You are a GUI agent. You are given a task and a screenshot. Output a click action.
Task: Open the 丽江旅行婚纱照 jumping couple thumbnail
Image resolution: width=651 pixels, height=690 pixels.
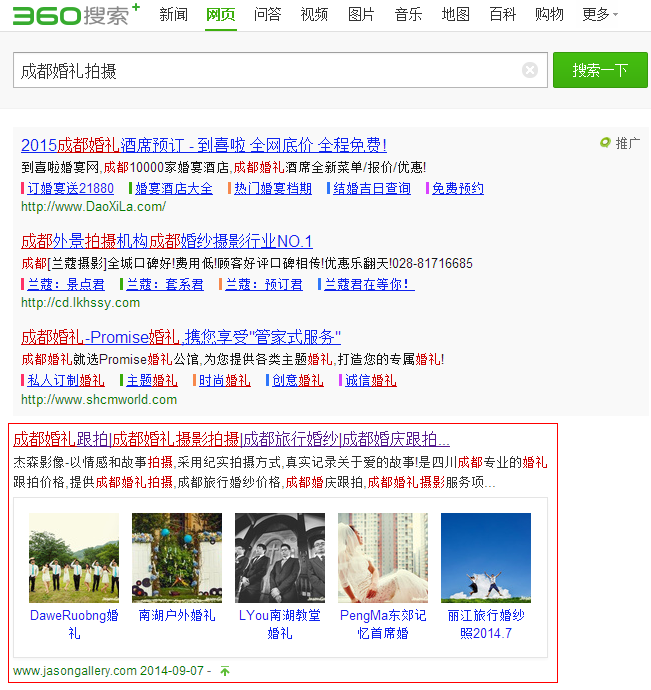click(486, 557)
